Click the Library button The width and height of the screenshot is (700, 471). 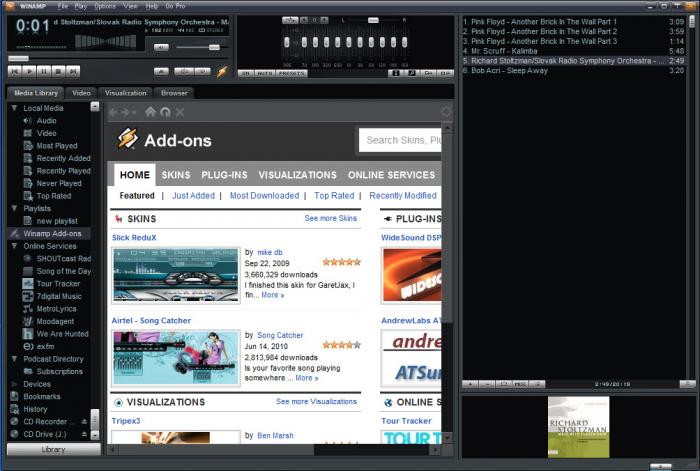point(53,449)
